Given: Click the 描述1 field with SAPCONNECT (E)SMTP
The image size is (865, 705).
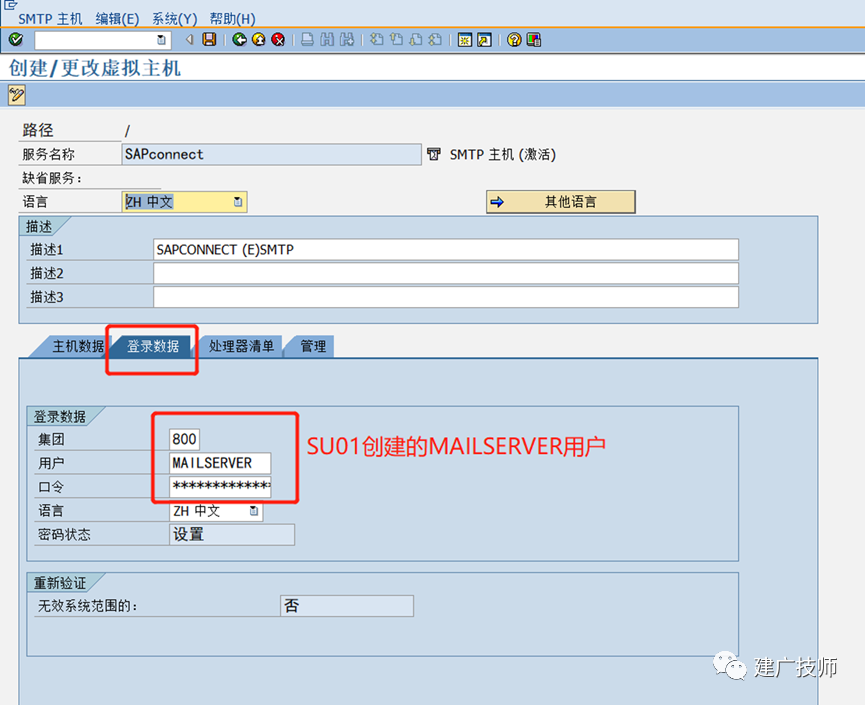Looking at the screenshot, I should (446, 249).
